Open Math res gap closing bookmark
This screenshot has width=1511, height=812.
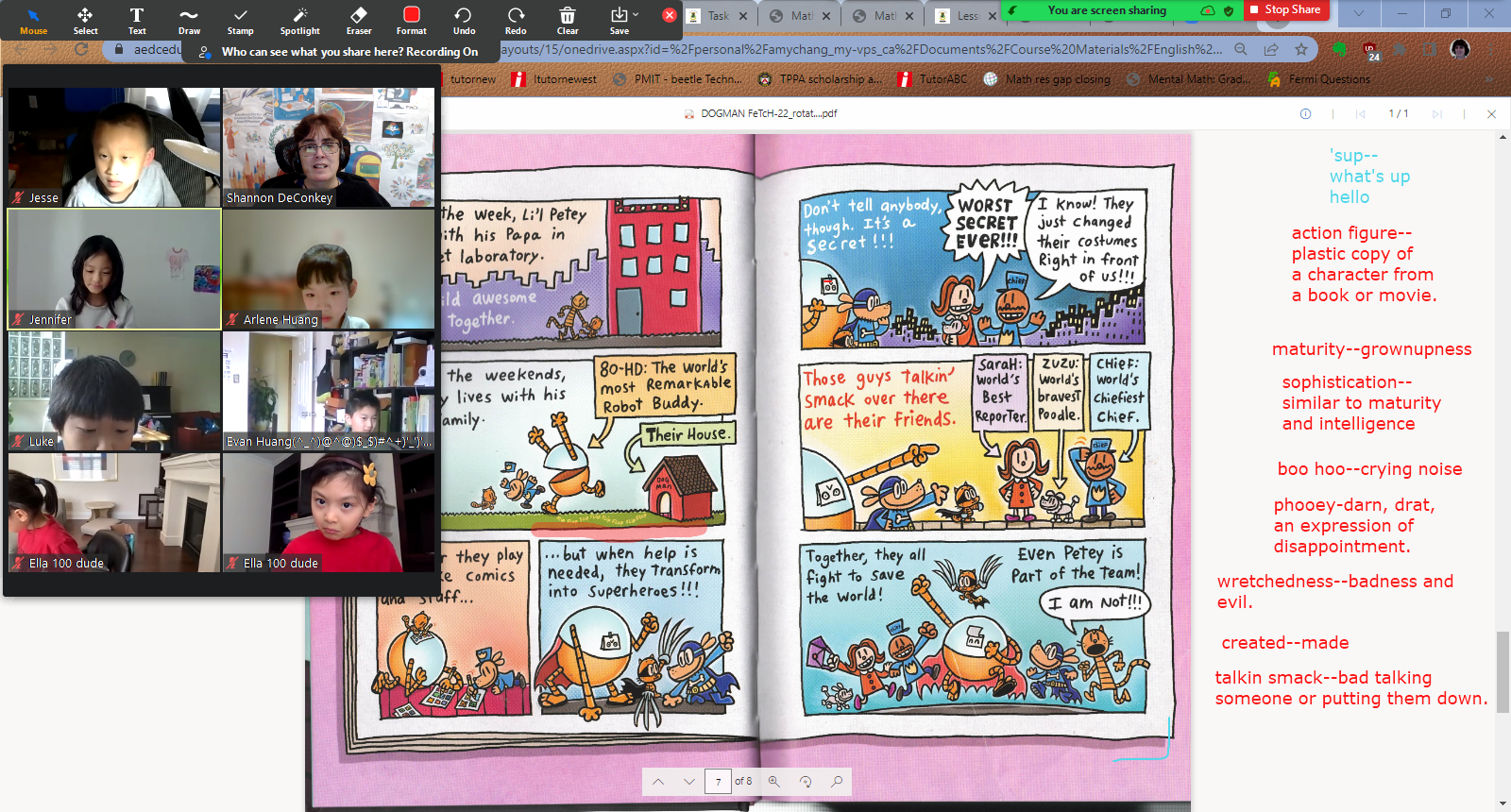click(1047, 79)
